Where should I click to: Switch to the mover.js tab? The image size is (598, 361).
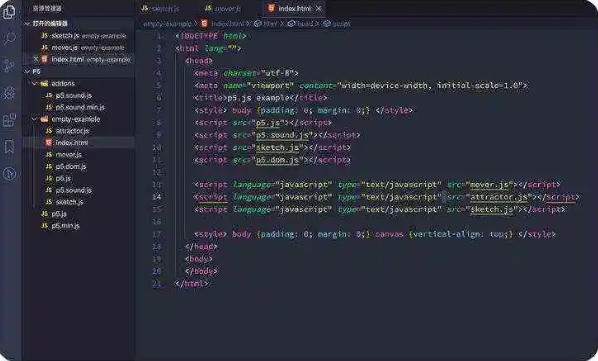click(223, 8)
